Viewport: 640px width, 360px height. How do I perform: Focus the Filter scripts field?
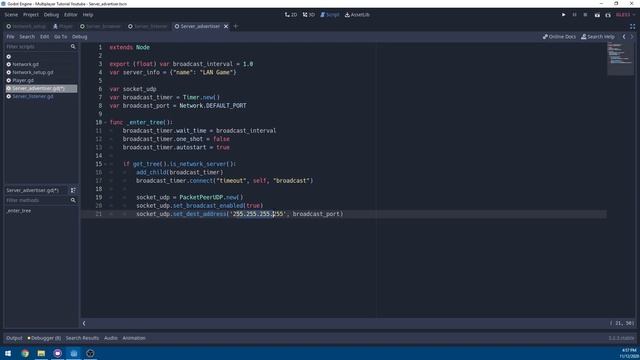point(37,47)
